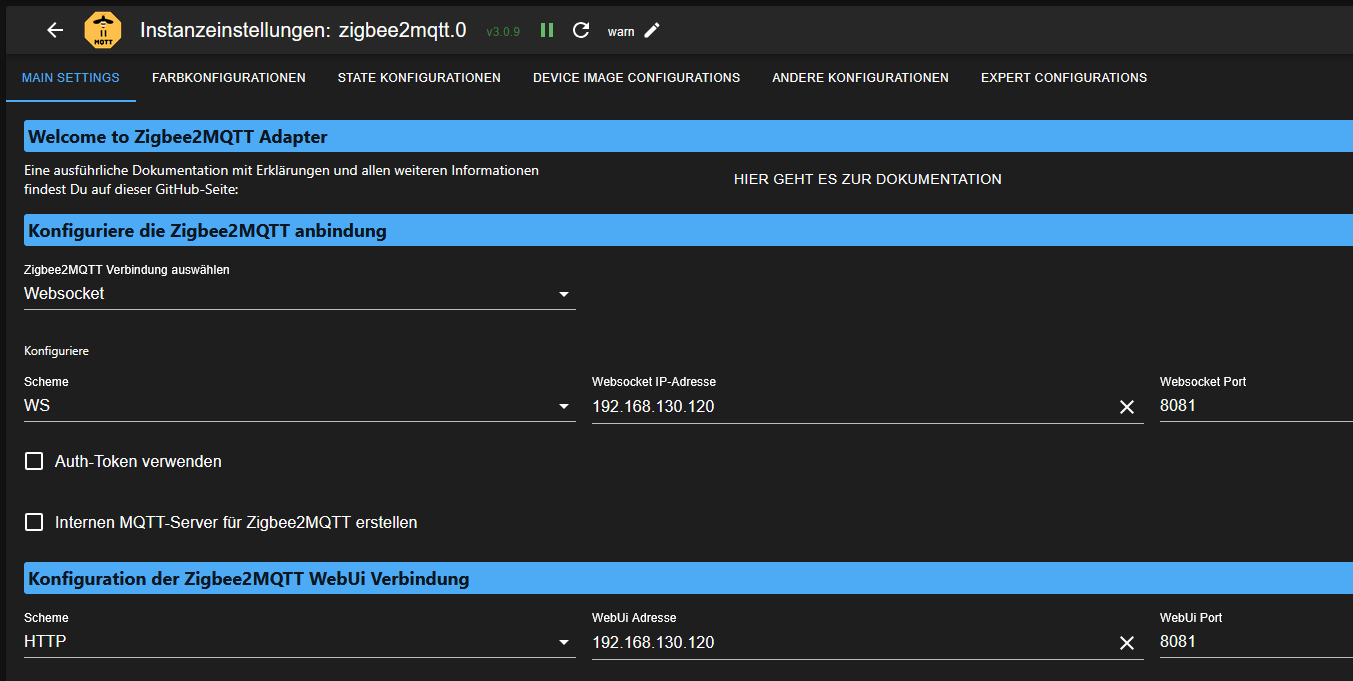This screenshot has width=1353, height=681.
Task: Edit log level with pencil icon
Action: click(x=652, y=30)
